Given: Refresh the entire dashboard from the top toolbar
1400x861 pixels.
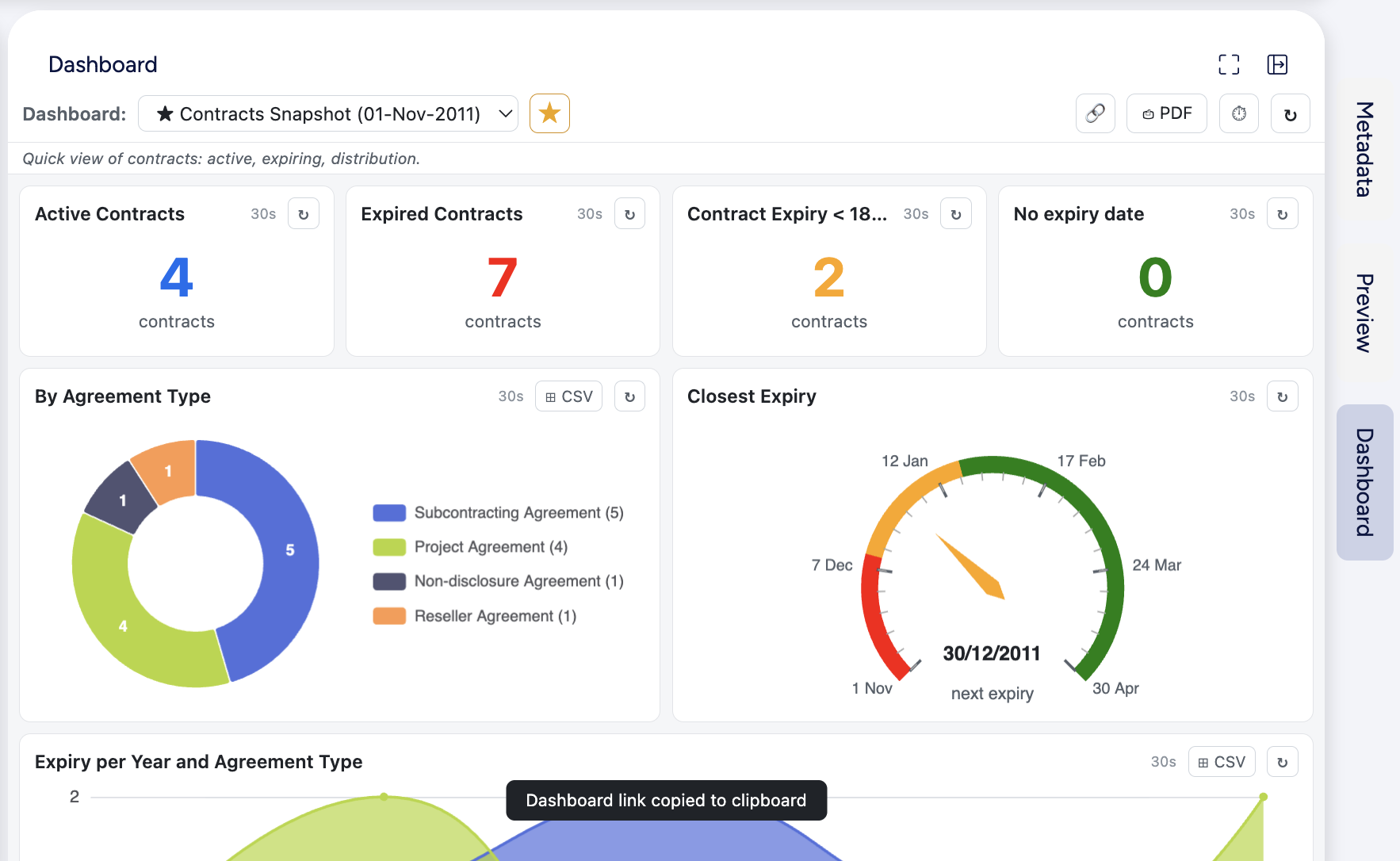Looking at the screenshot, I should [x=1291, y=113].
